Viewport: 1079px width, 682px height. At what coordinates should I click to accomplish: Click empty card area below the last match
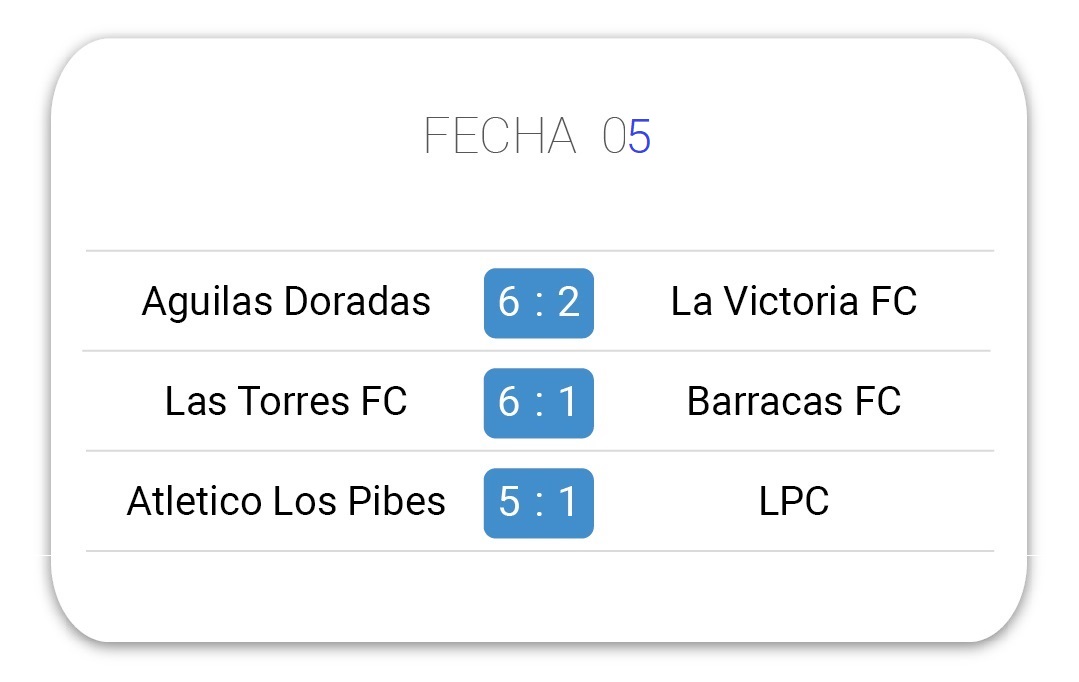pos(539,596)
